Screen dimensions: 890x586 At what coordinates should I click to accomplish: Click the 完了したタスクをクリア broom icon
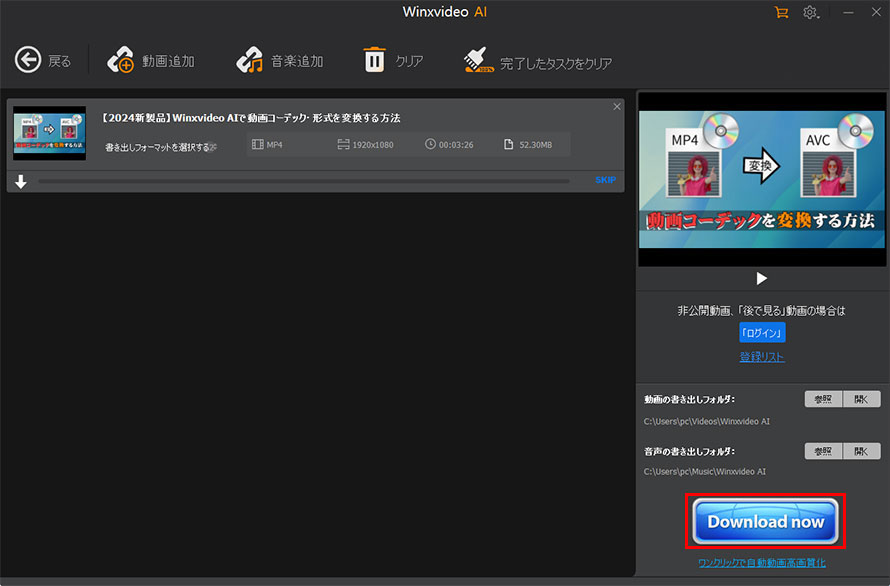(478, 60)
